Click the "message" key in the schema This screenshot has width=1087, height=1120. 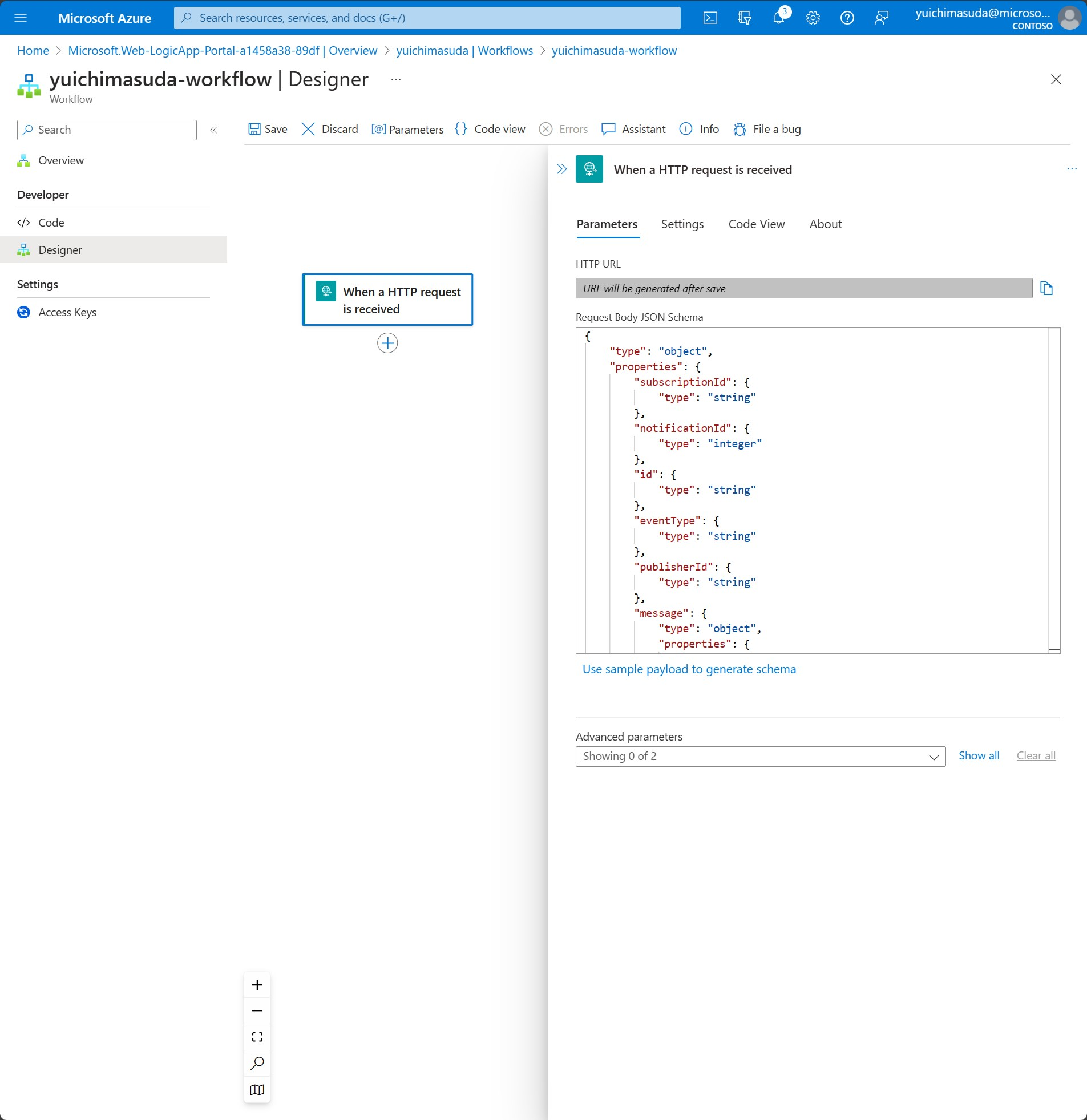click(x=661, y=614)
